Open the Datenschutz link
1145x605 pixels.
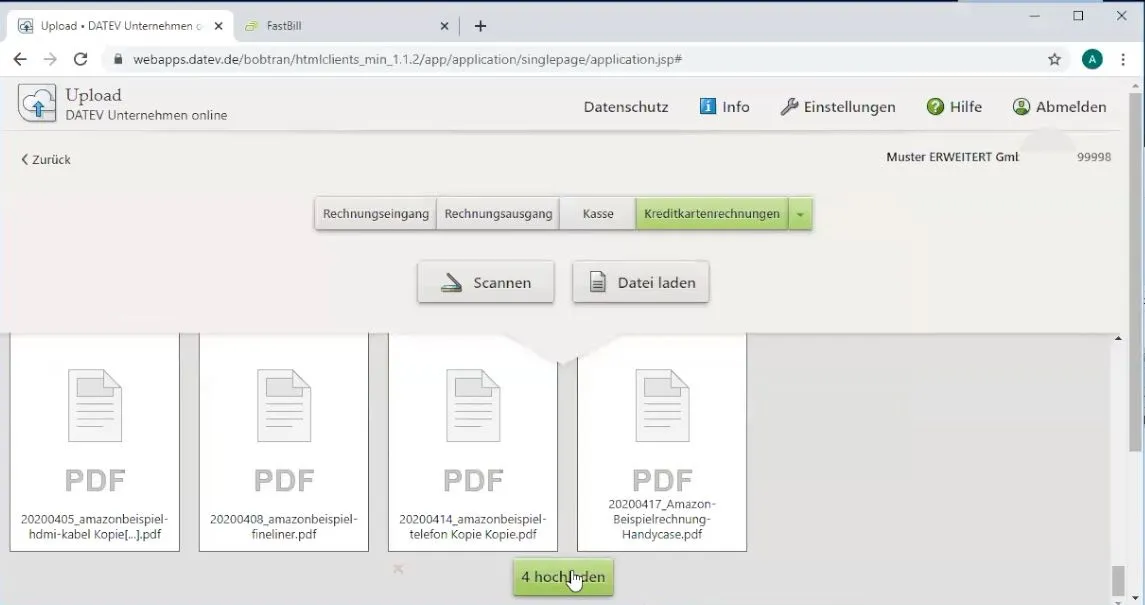pos(625,107)
